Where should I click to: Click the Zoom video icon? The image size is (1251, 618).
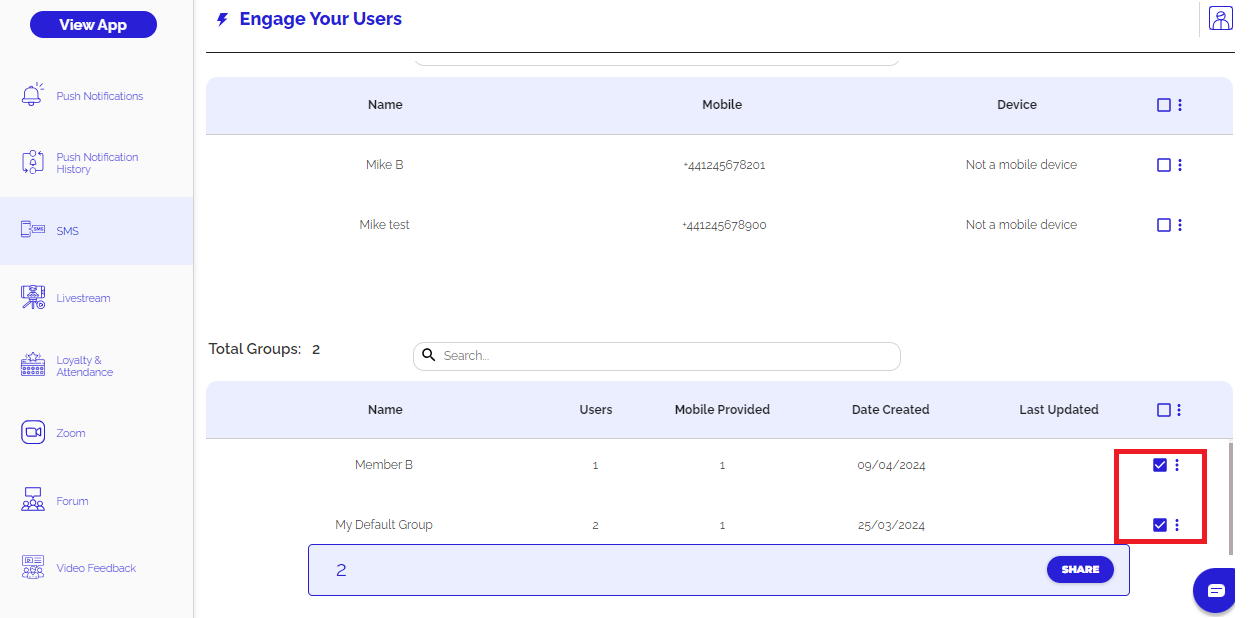click(x=33, y=433)
